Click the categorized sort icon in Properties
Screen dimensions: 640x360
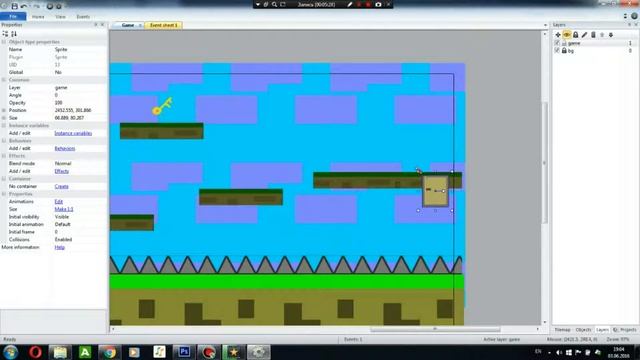pyautogui.click(x=5, y=34)
